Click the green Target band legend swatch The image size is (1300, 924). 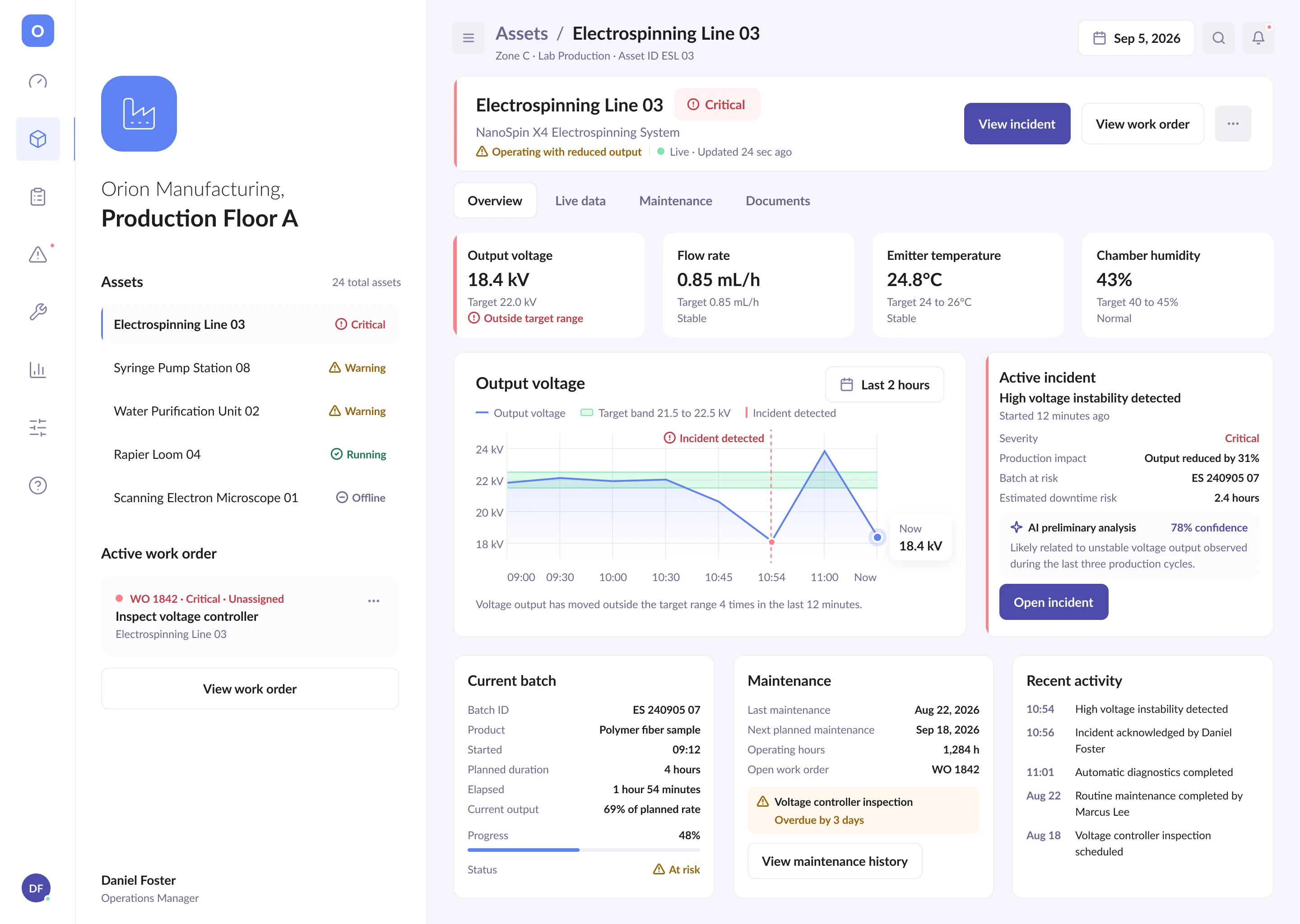click(x=586, y=412)
